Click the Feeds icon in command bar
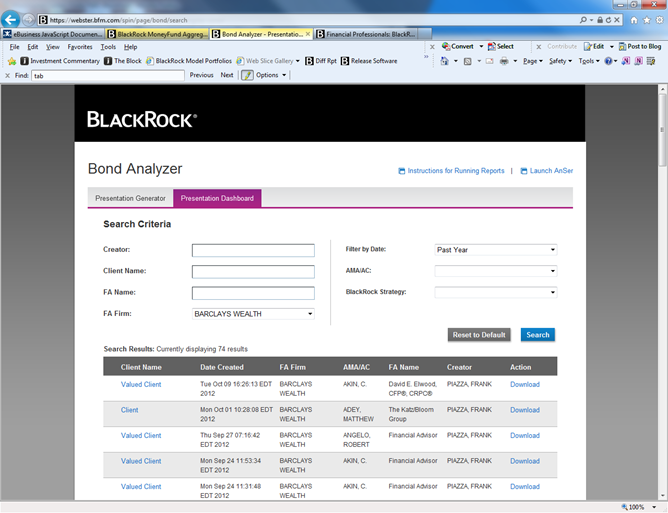This screenshot has height=513, width=668. point(467,61)
